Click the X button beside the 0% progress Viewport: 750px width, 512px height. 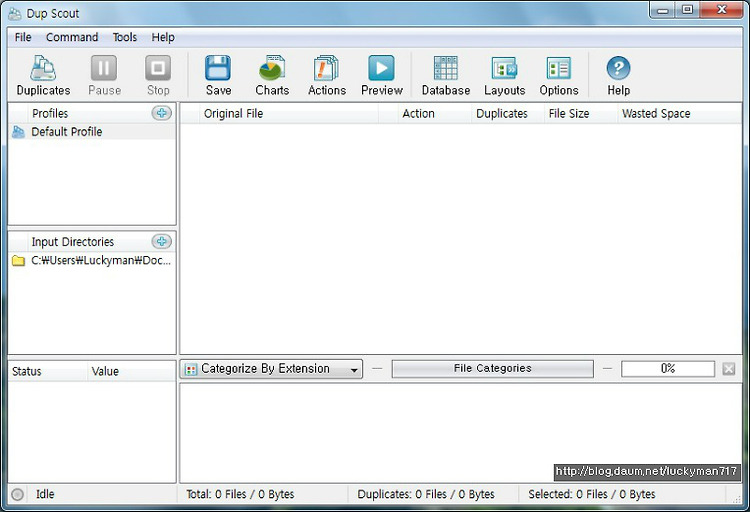[728, 369]
